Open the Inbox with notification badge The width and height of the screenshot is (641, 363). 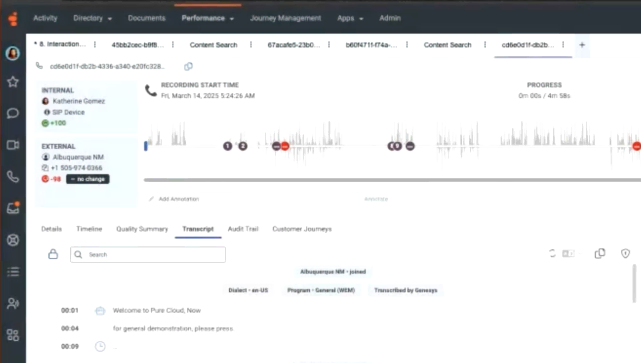pyautogui.click(x=13, y=208)
